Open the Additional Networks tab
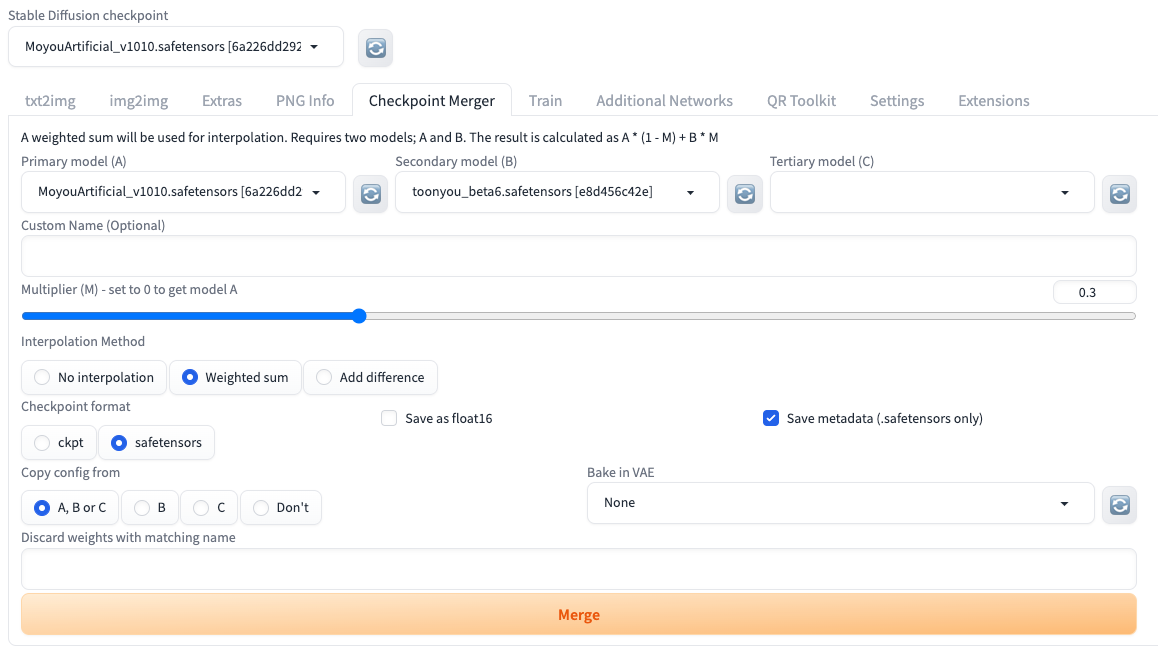 (x=664, y=101)
